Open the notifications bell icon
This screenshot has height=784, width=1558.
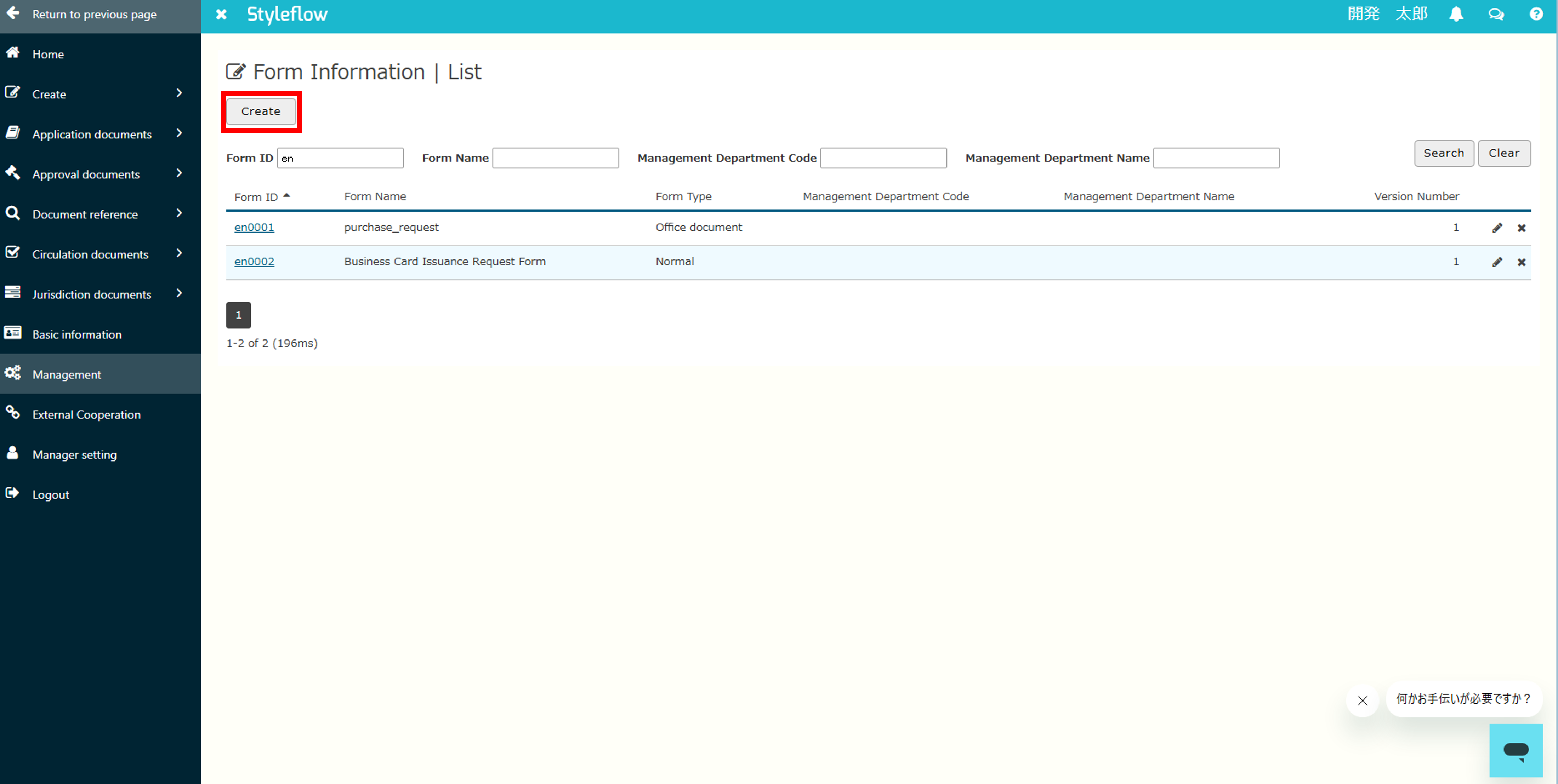(1456, 14)
